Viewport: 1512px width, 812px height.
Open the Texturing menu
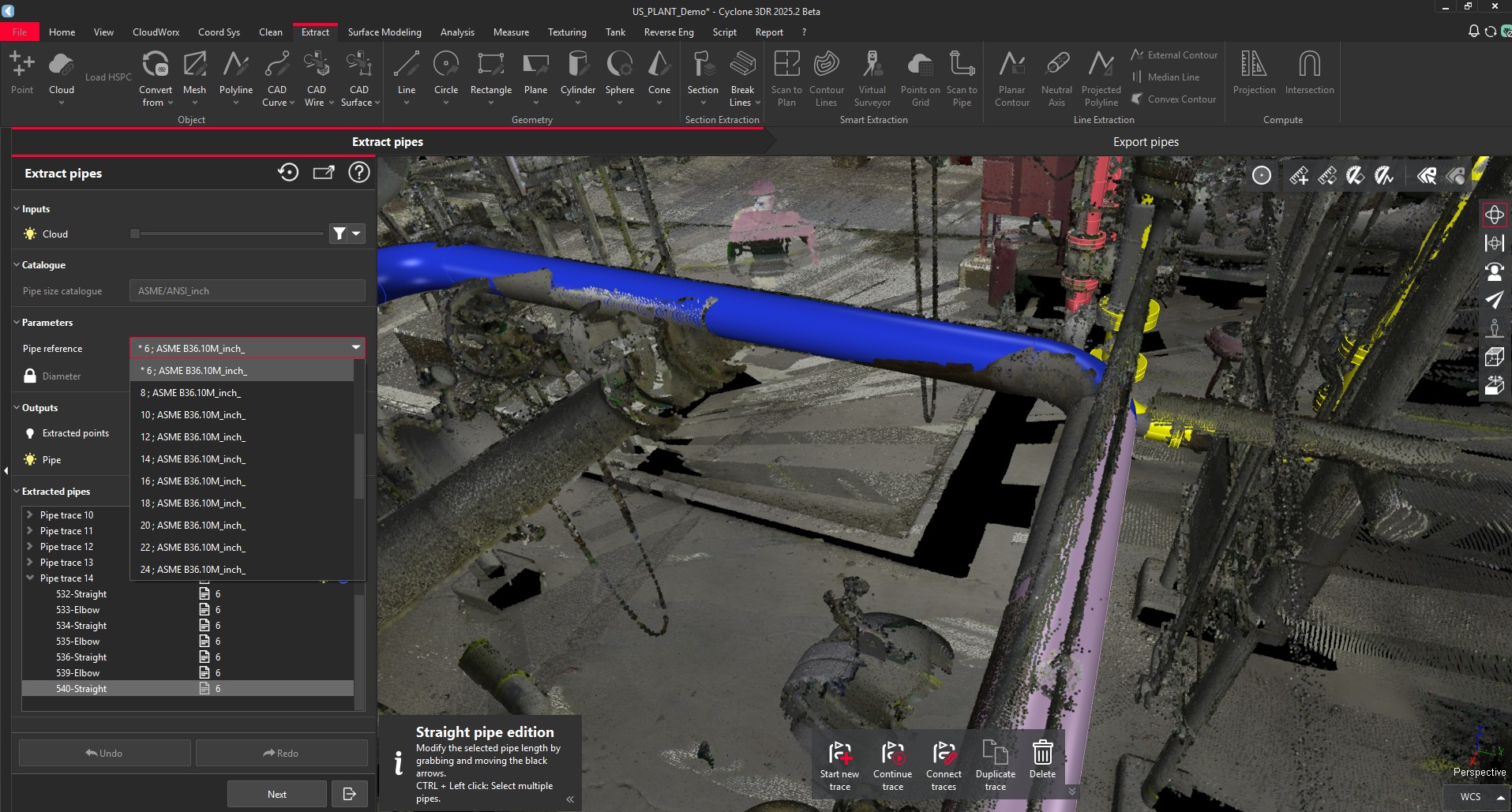pyautogui.click(x=567, y=32)
